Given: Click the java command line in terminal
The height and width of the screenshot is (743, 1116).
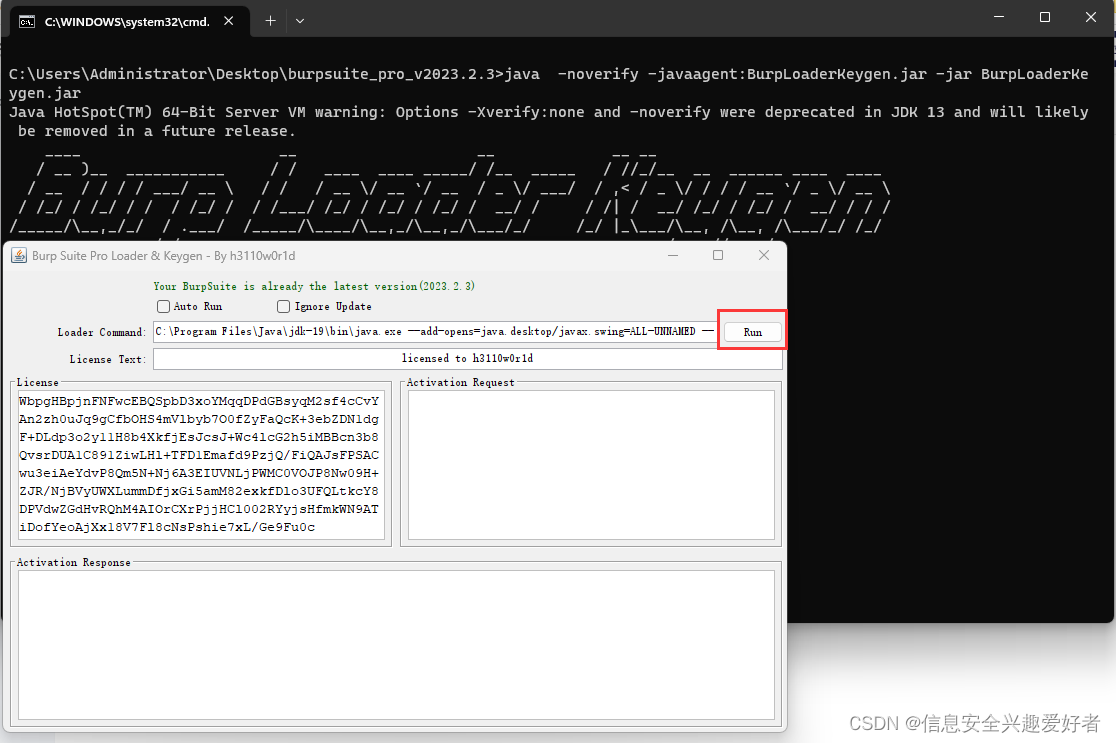Looking at the screenshot, I should point(548,83).
